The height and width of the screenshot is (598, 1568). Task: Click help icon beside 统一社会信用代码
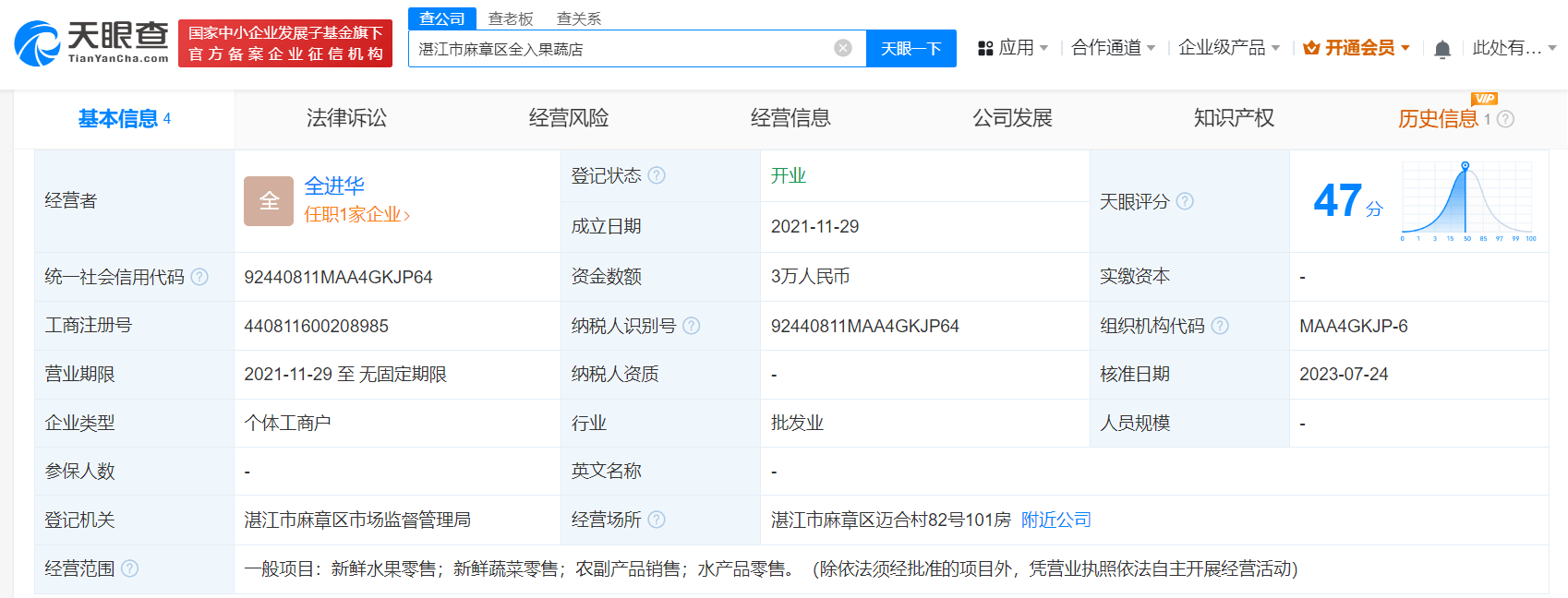[199, 277]
